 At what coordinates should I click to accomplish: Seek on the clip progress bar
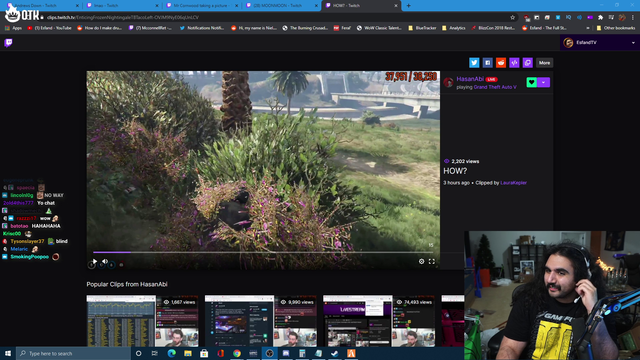[x=263, y=252]
